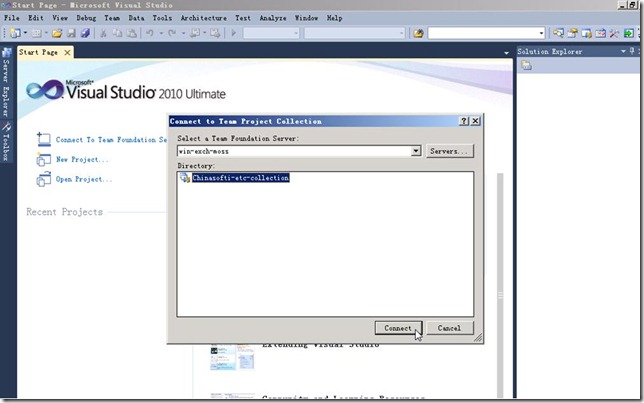
Task: Open the Edit menu
Action: coord(36,18)
